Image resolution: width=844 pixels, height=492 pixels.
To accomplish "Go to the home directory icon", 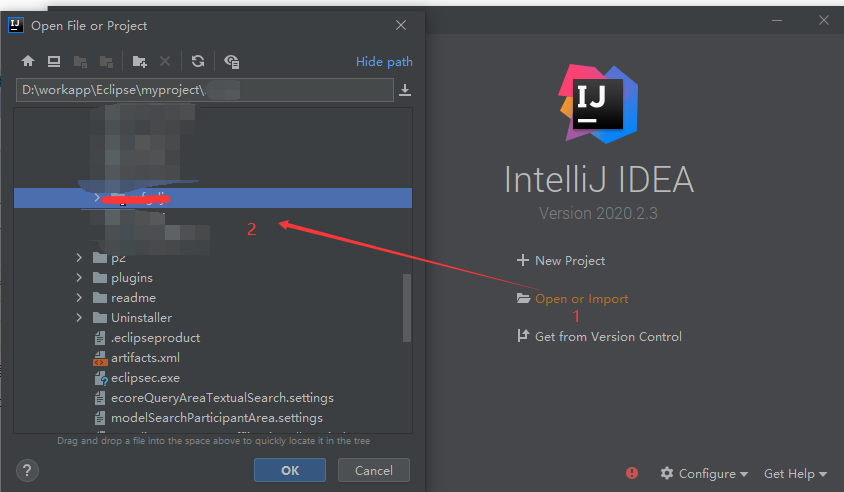I will click(x=28, y=61).
